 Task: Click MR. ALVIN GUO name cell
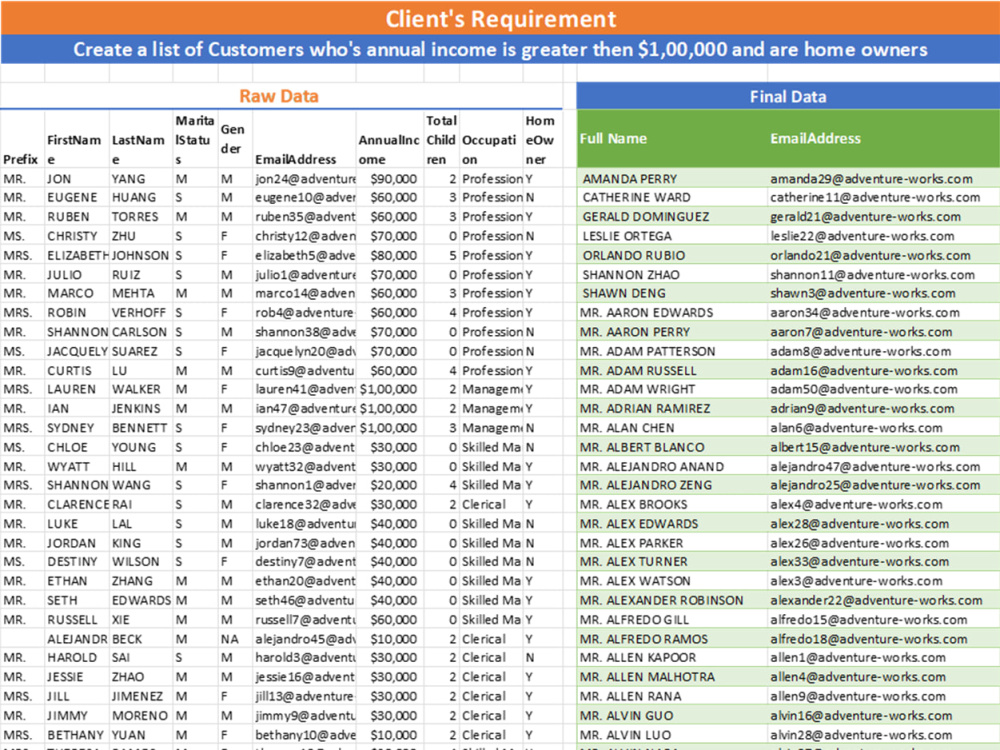tap(672, 716)
